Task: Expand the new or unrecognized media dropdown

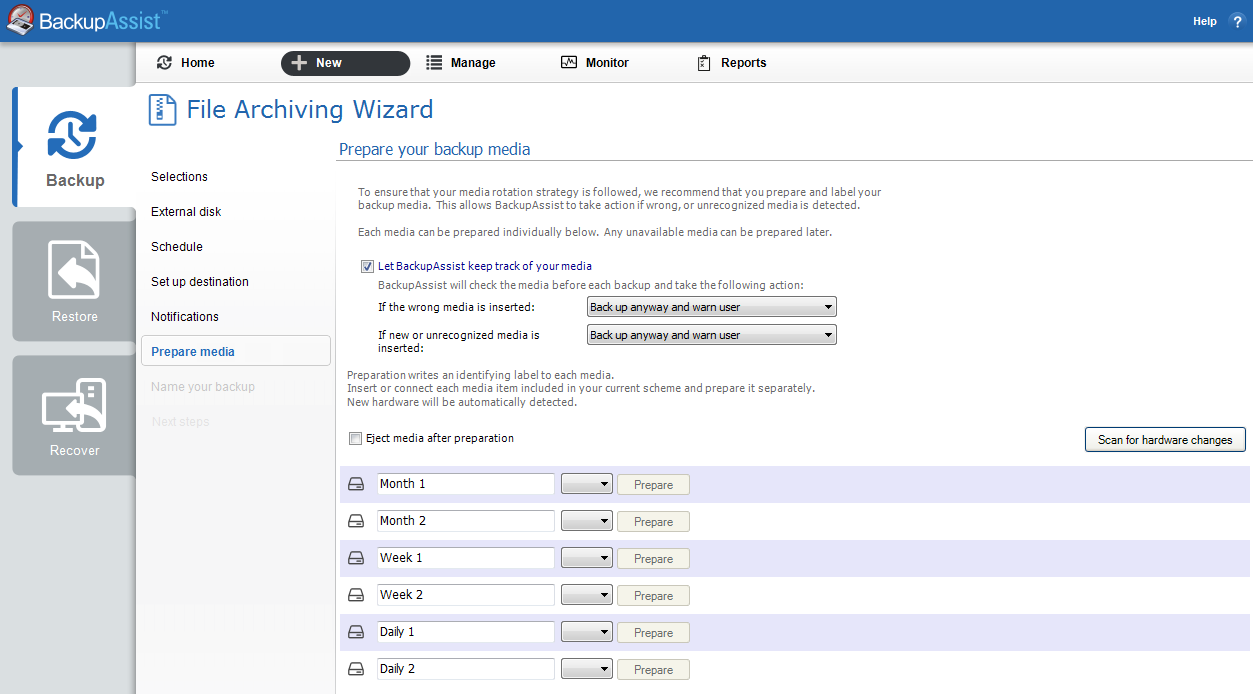Action: [x=711, y=335]
